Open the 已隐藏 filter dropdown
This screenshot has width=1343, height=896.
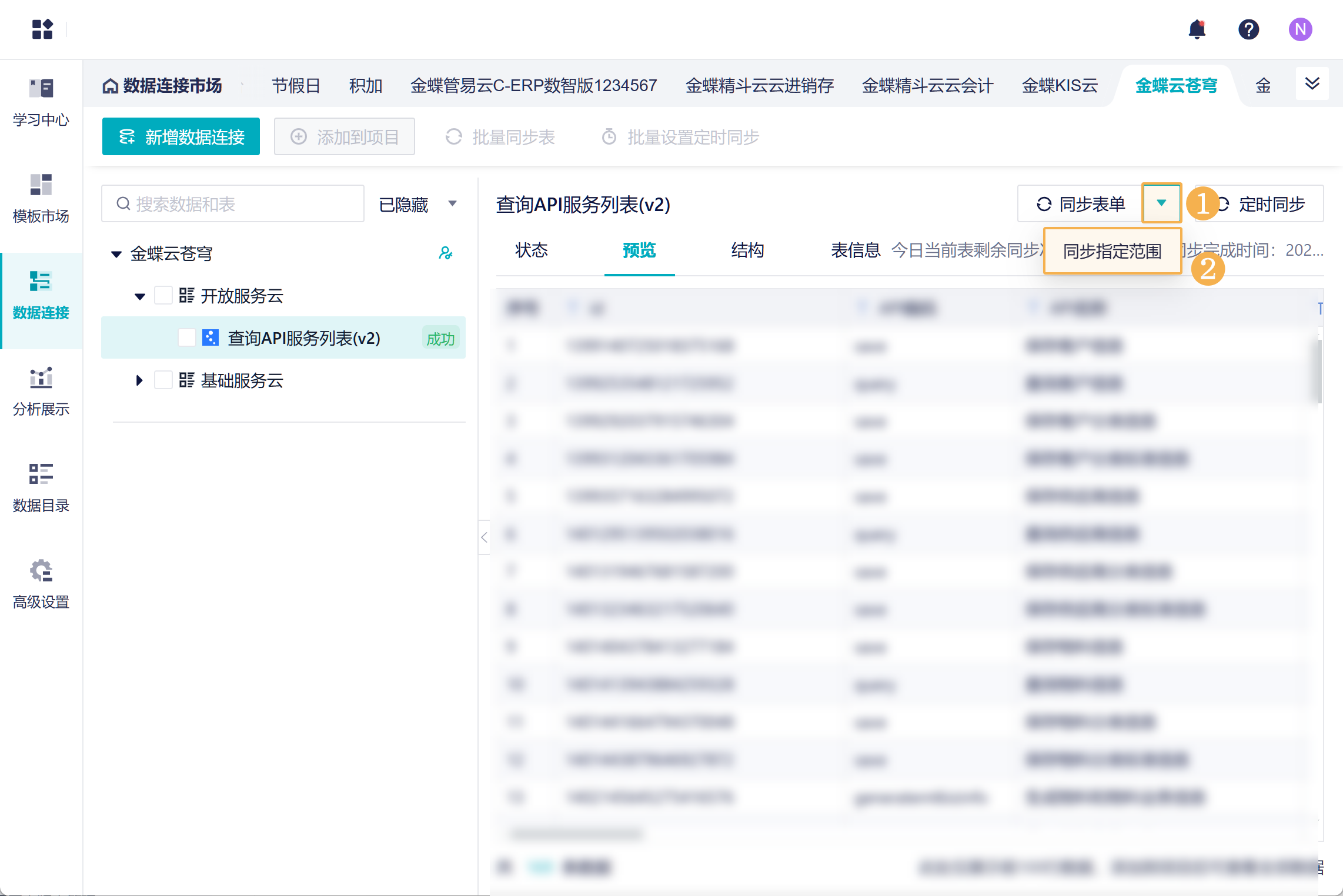point(418,204)
